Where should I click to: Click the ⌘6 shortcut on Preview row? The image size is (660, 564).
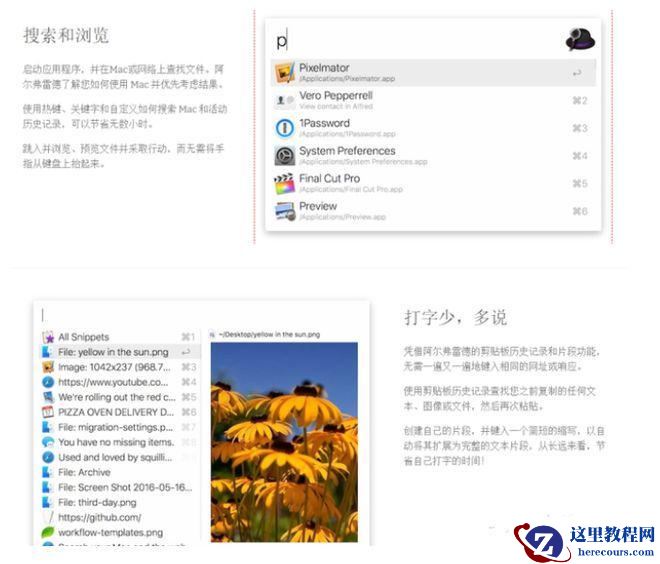click(580, 211)
